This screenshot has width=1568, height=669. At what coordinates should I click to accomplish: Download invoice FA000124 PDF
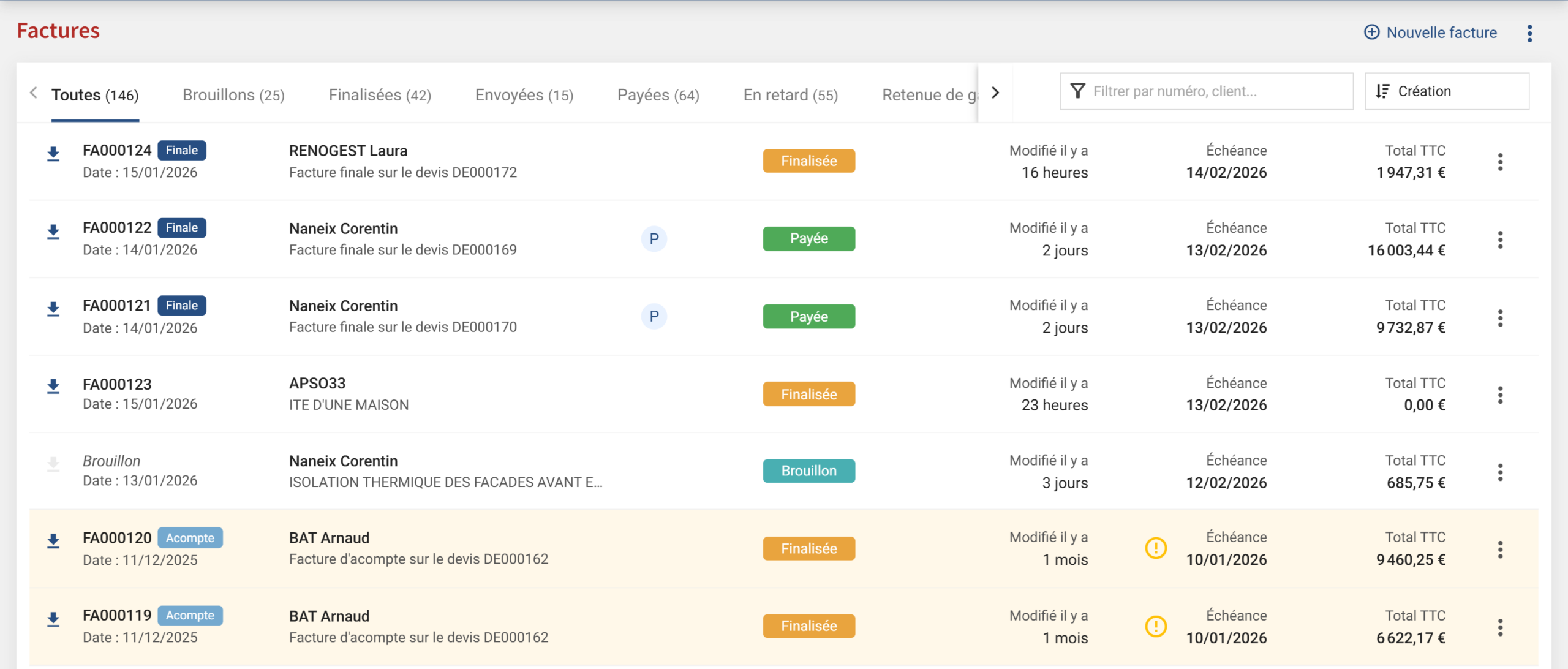pos(53,153)
